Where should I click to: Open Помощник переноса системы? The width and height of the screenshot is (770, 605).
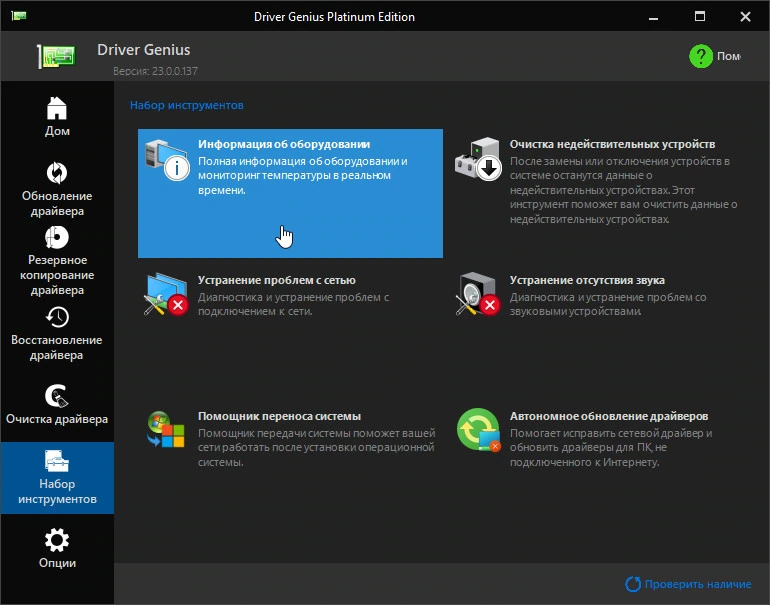(x=279, y=416)
